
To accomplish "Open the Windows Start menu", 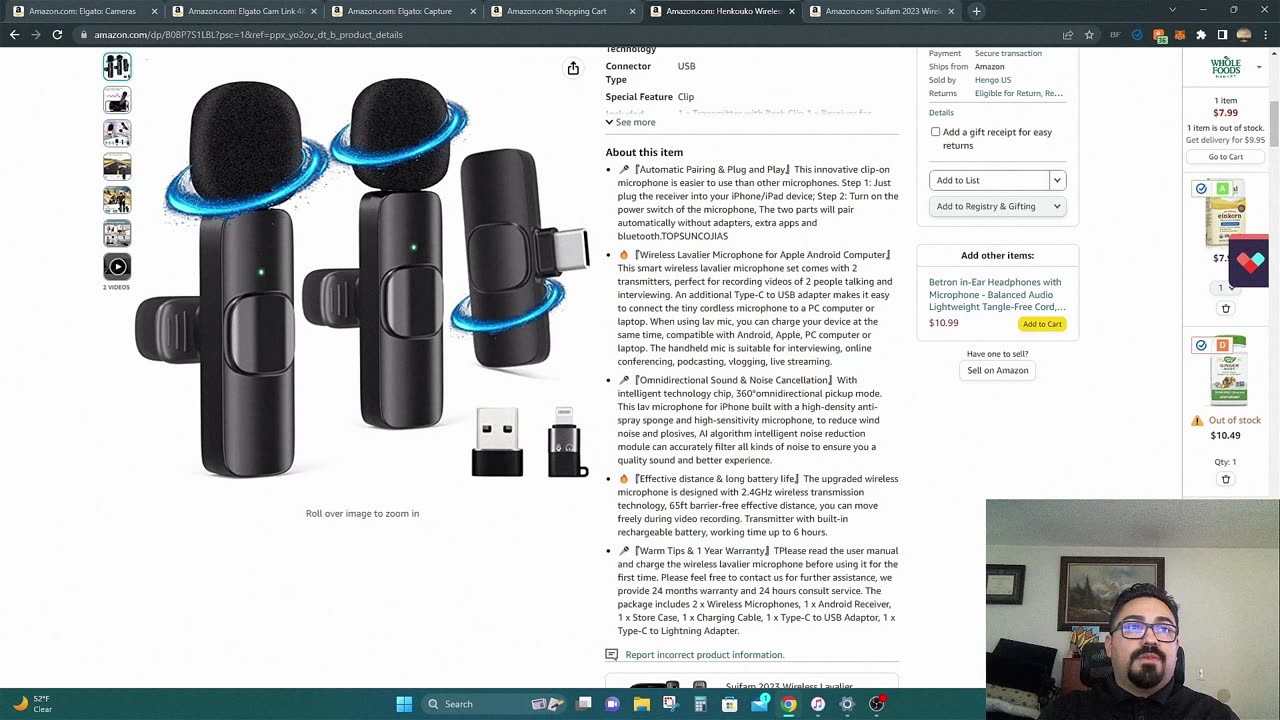I will pos(404,704).
